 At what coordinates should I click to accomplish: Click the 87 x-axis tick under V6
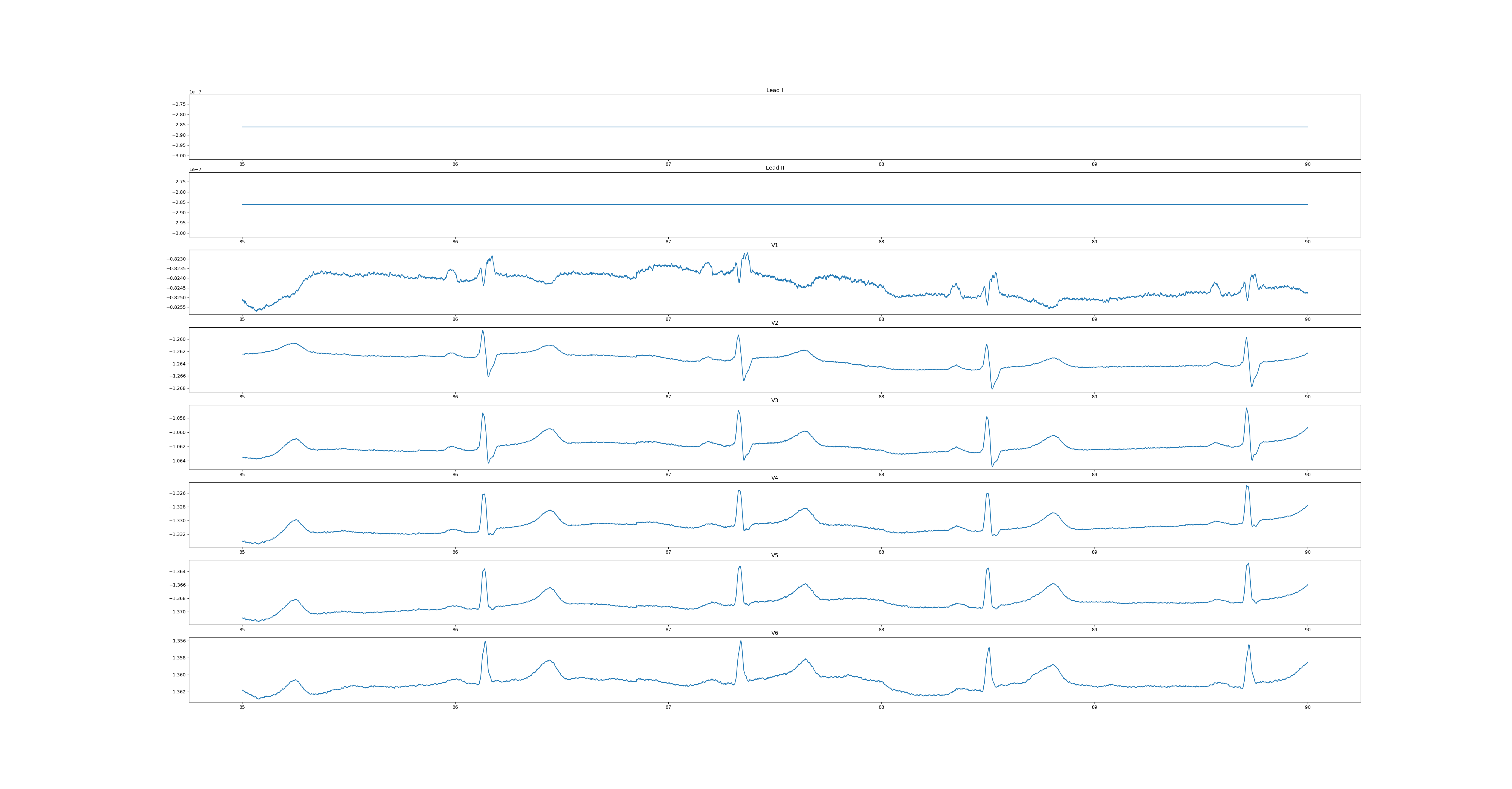(x=668, y=707)
